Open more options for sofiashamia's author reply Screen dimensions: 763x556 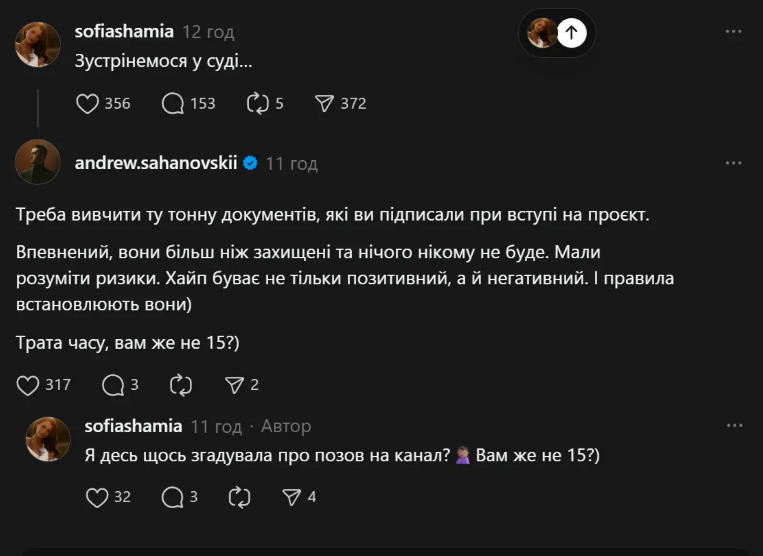(x=733, y=426)
